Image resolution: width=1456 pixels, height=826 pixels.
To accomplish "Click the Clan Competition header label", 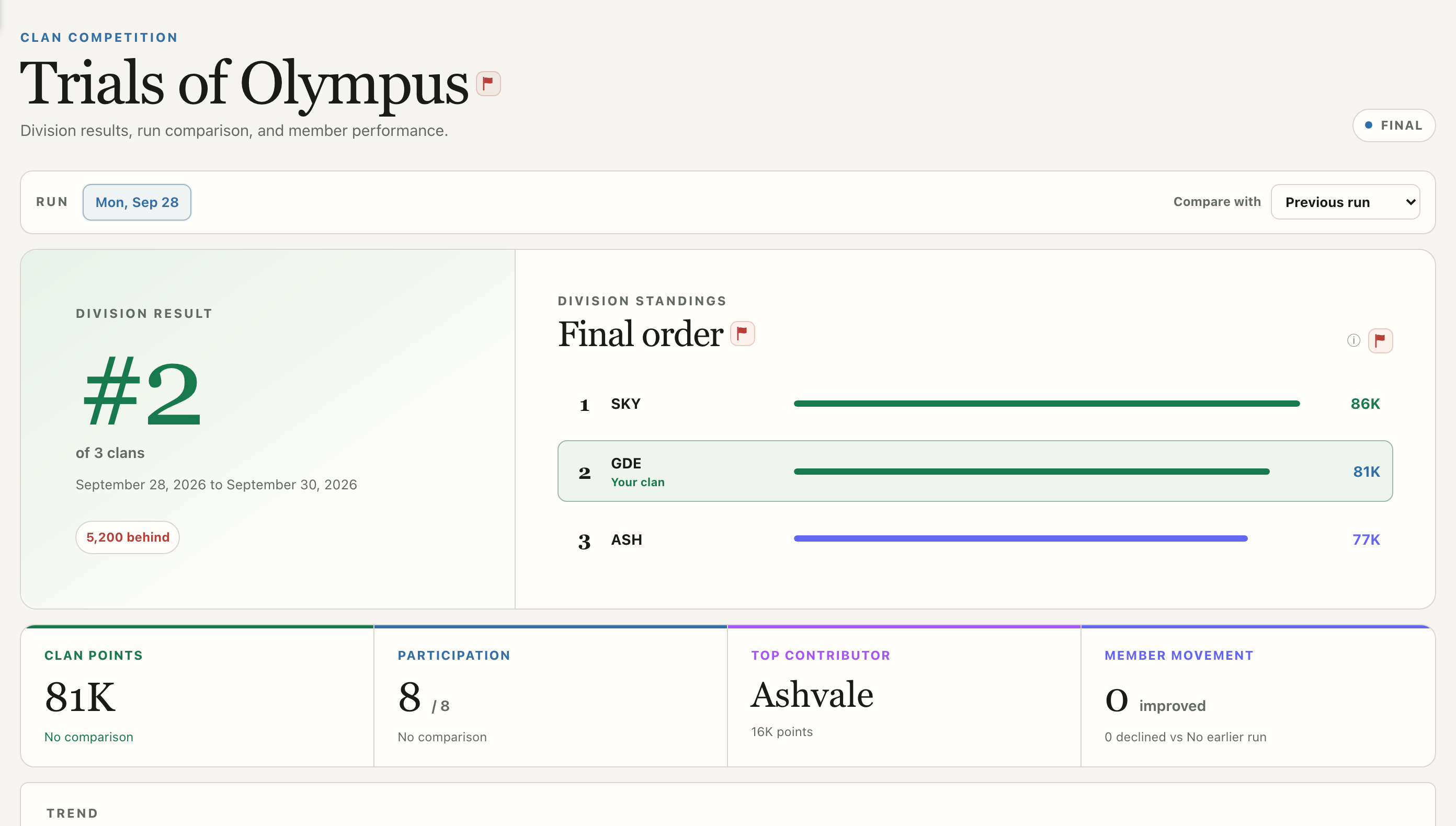I will pyautogui.click(x=99, y=38).
